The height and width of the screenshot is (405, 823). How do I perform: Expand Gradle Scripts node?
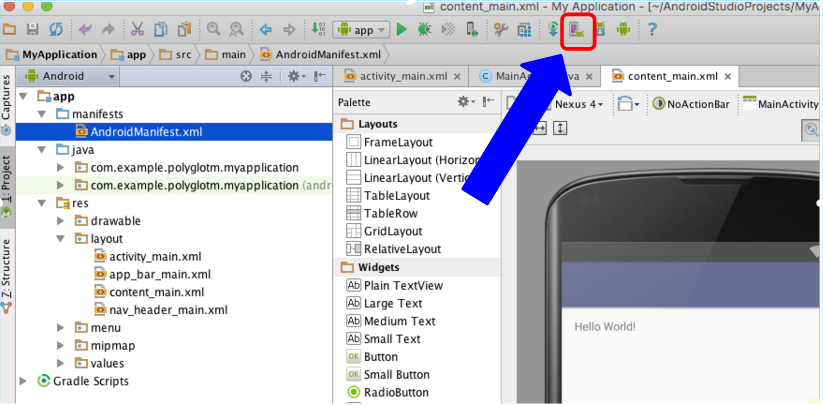[x=23, y=381]
